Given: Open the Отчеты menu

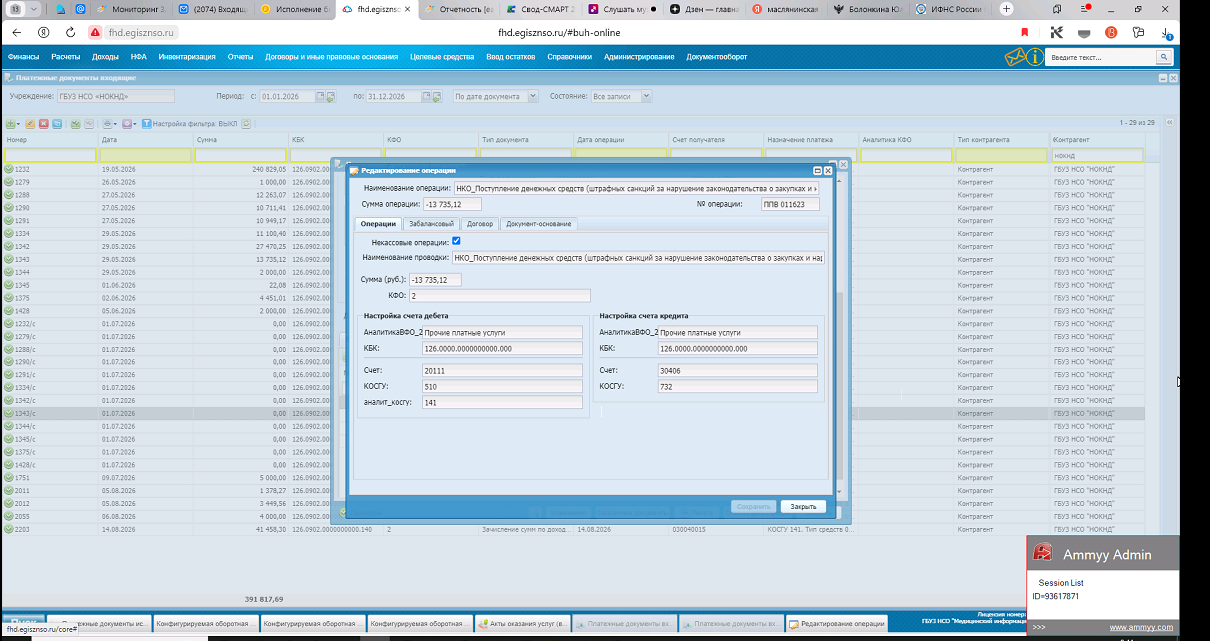Looking at the screenshot, I should click(x=240, y=57).
